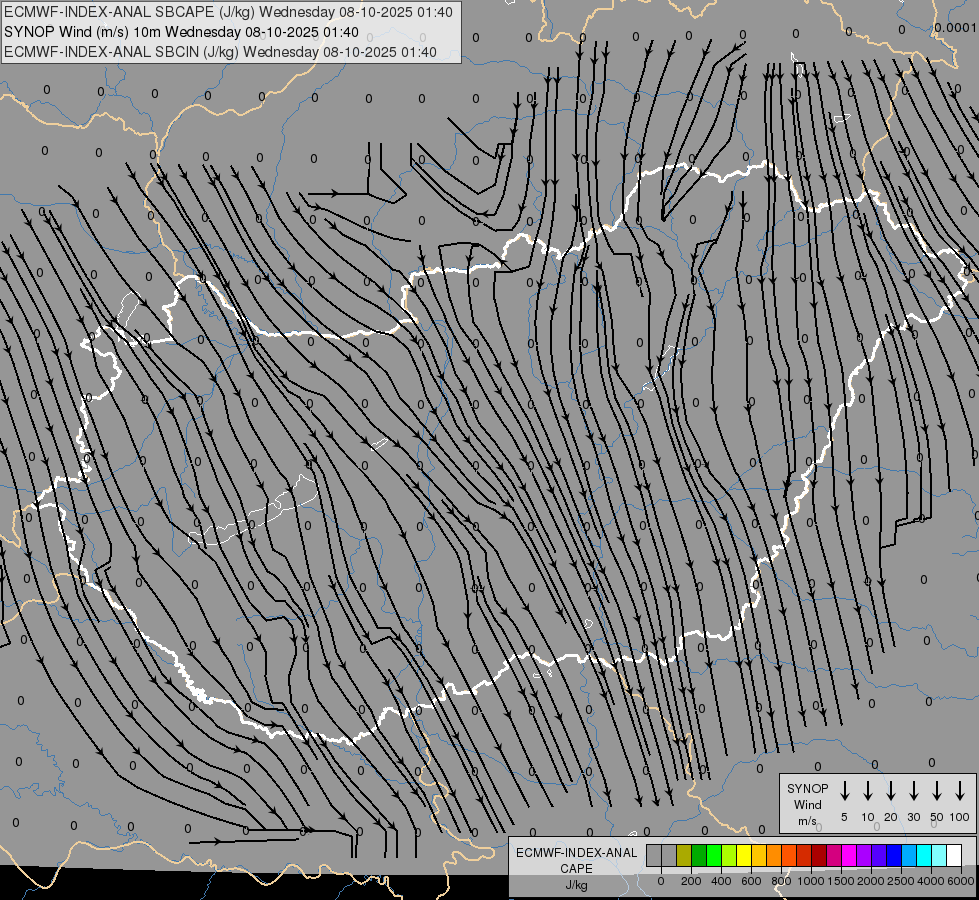Screen dimensions: 979x900
Task: Click the first gray 0 J/kg swatch
Action: click(x=654, y=855)
